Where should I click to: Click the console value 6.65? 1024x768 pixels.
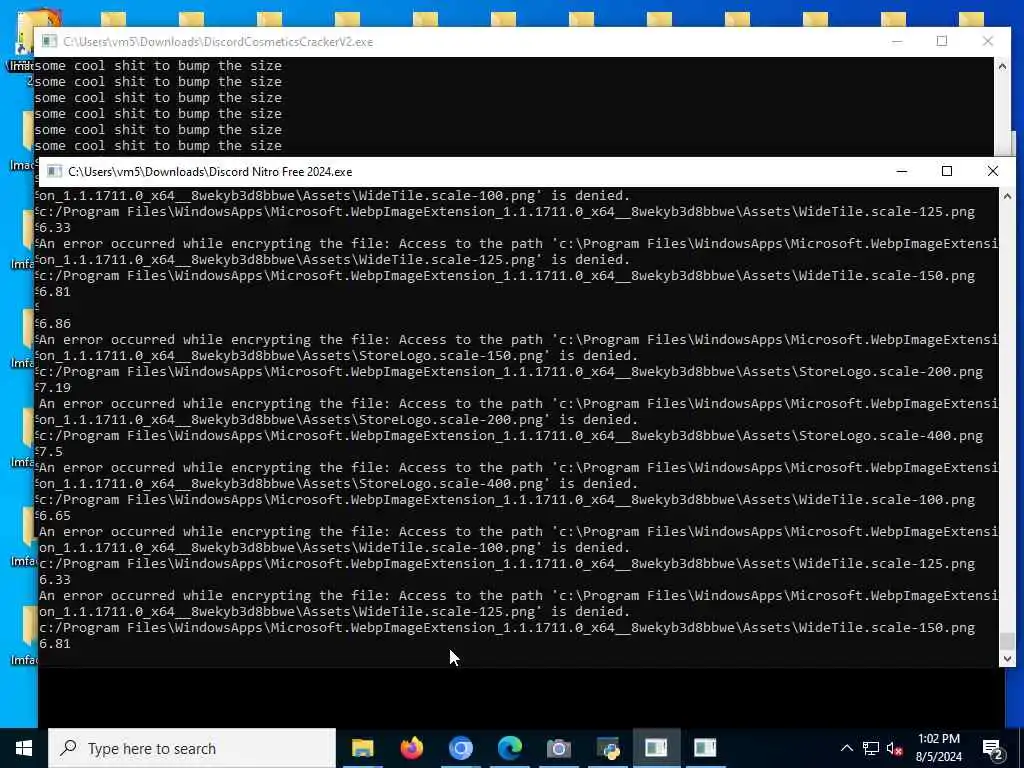pos(55,516)
